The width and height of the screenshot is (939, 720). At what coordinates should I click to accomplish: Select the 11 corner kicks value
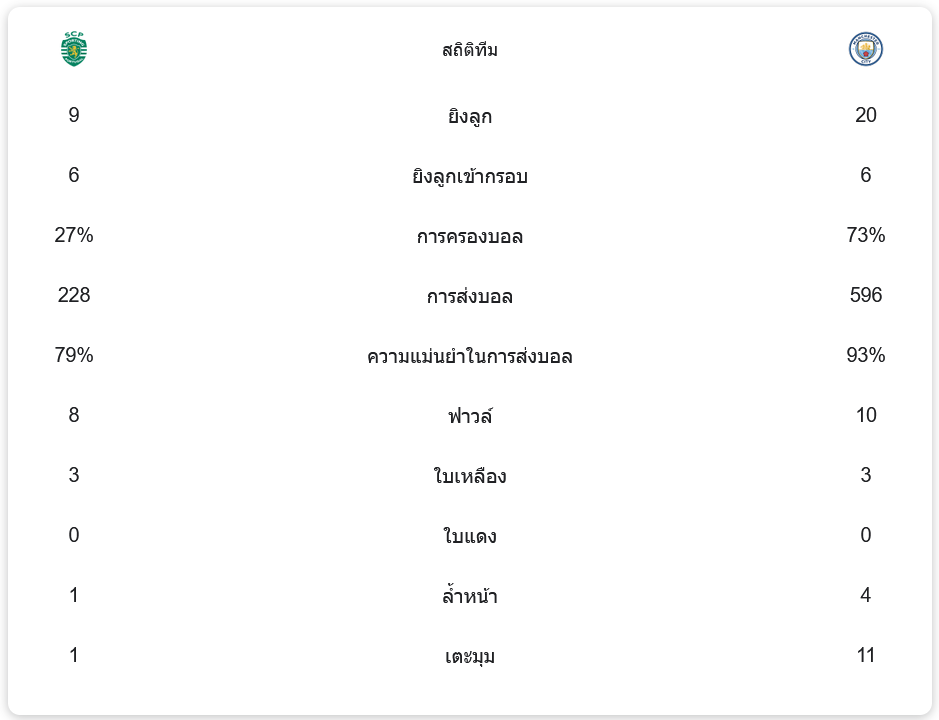coord(865,655)
